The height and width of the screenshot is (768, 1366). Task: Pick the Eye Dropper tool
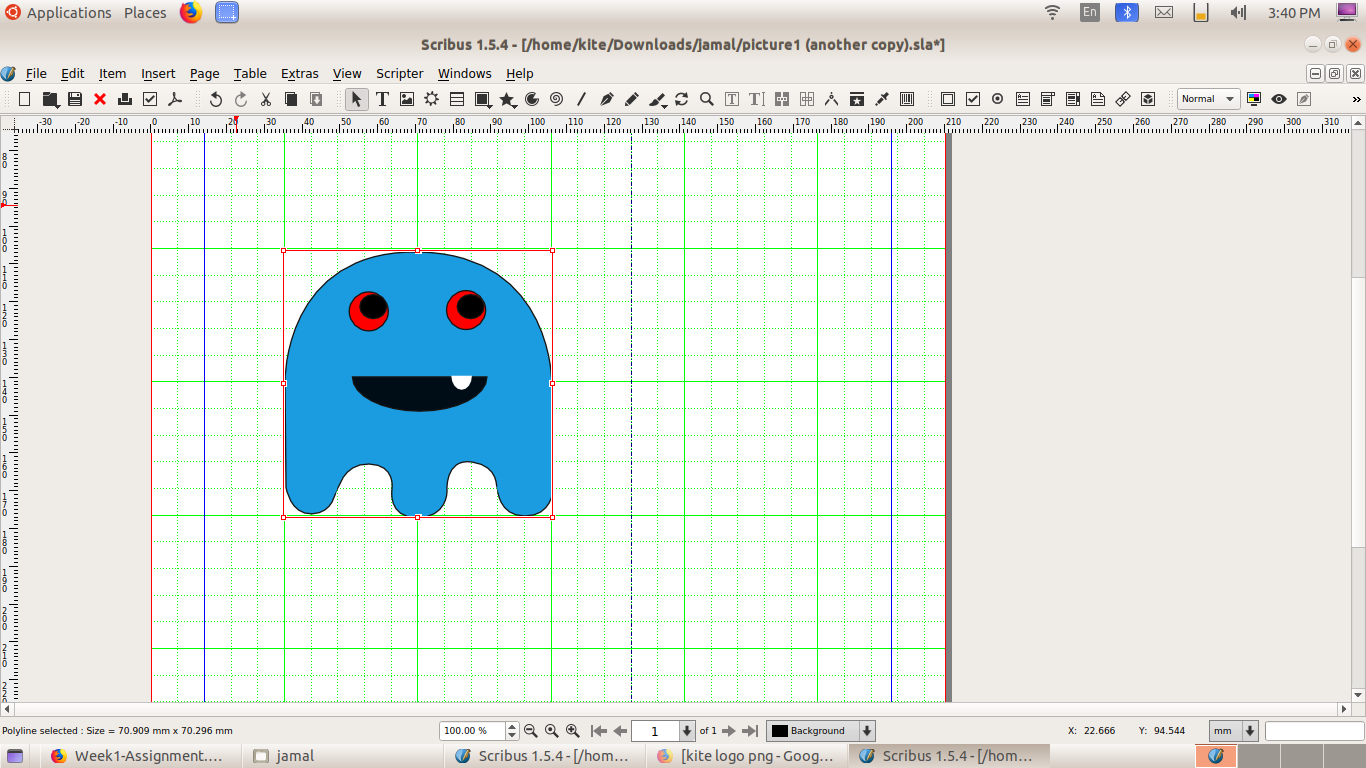[882, 99]
